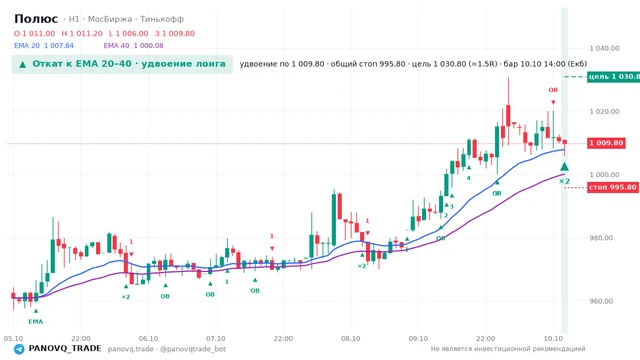Click the 09.10 date axis label
This screenshot has width=640, height=360.
pyautogui.click(x=418, y=338)
